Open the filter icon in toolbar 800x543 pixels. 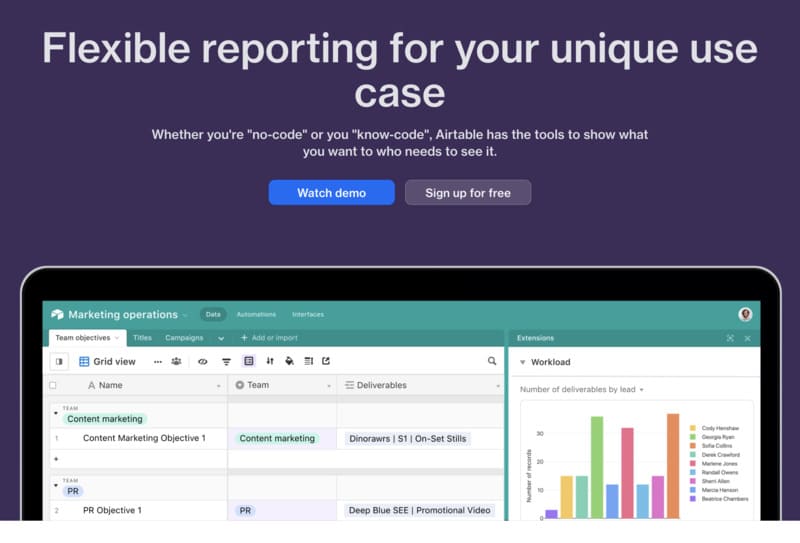coord(227,361)
